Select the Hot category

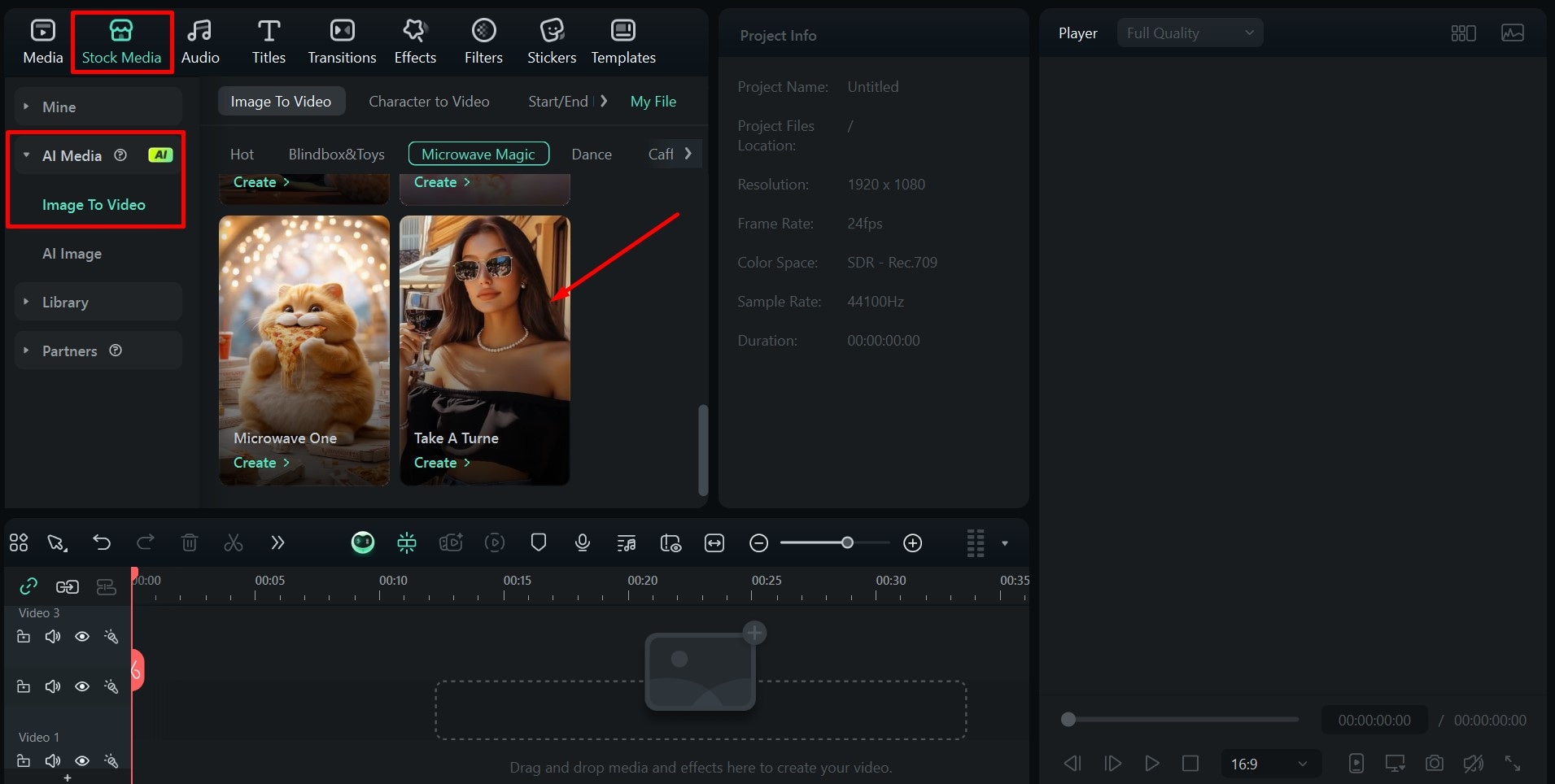[x=242, y=154]
